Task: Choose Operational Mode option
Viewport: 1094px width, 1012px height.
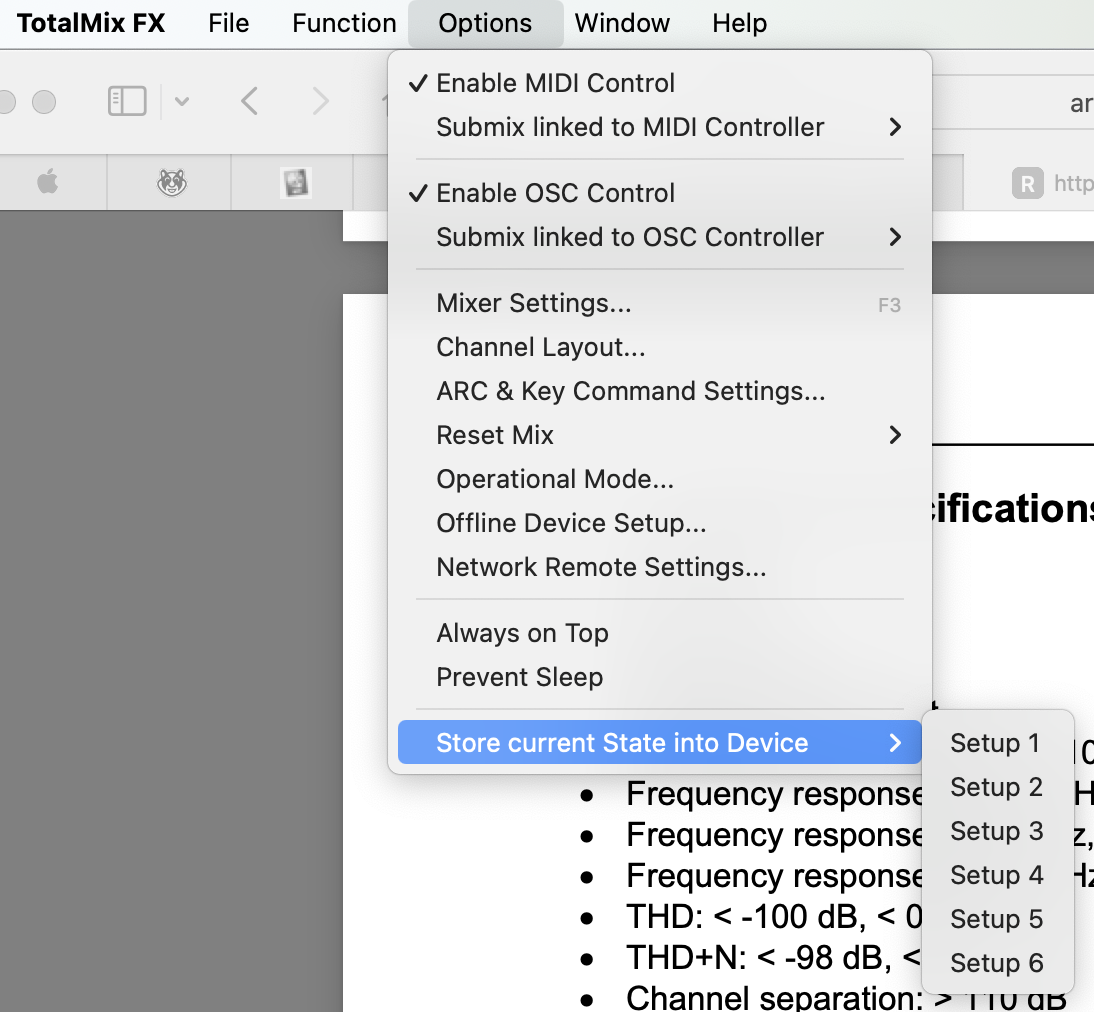Action: point(659,479)
